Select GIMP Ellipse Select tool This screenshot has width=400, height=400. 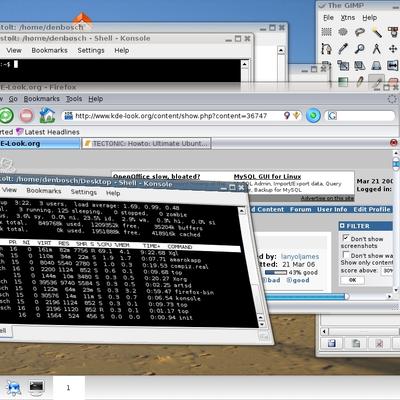[343, 32]
